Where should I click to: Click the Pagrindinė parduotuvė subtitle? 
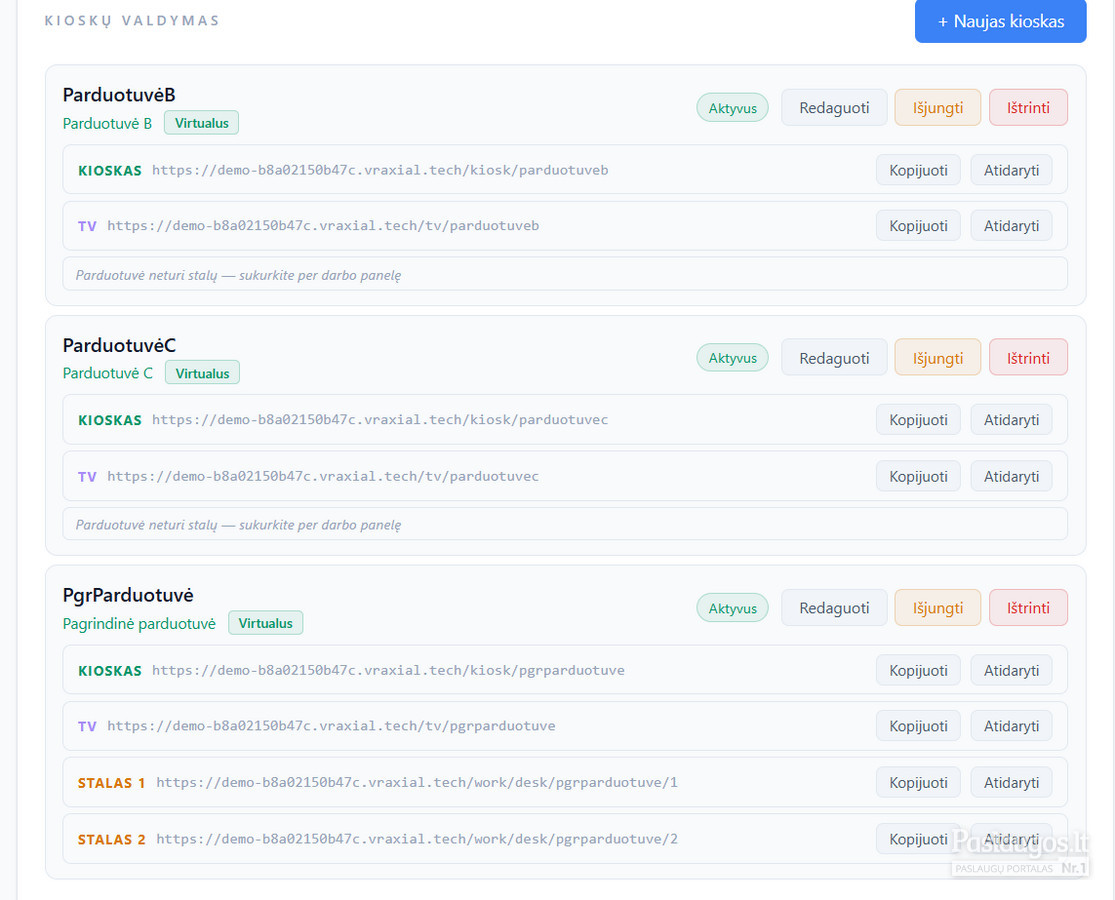click(x=139, y=623)
